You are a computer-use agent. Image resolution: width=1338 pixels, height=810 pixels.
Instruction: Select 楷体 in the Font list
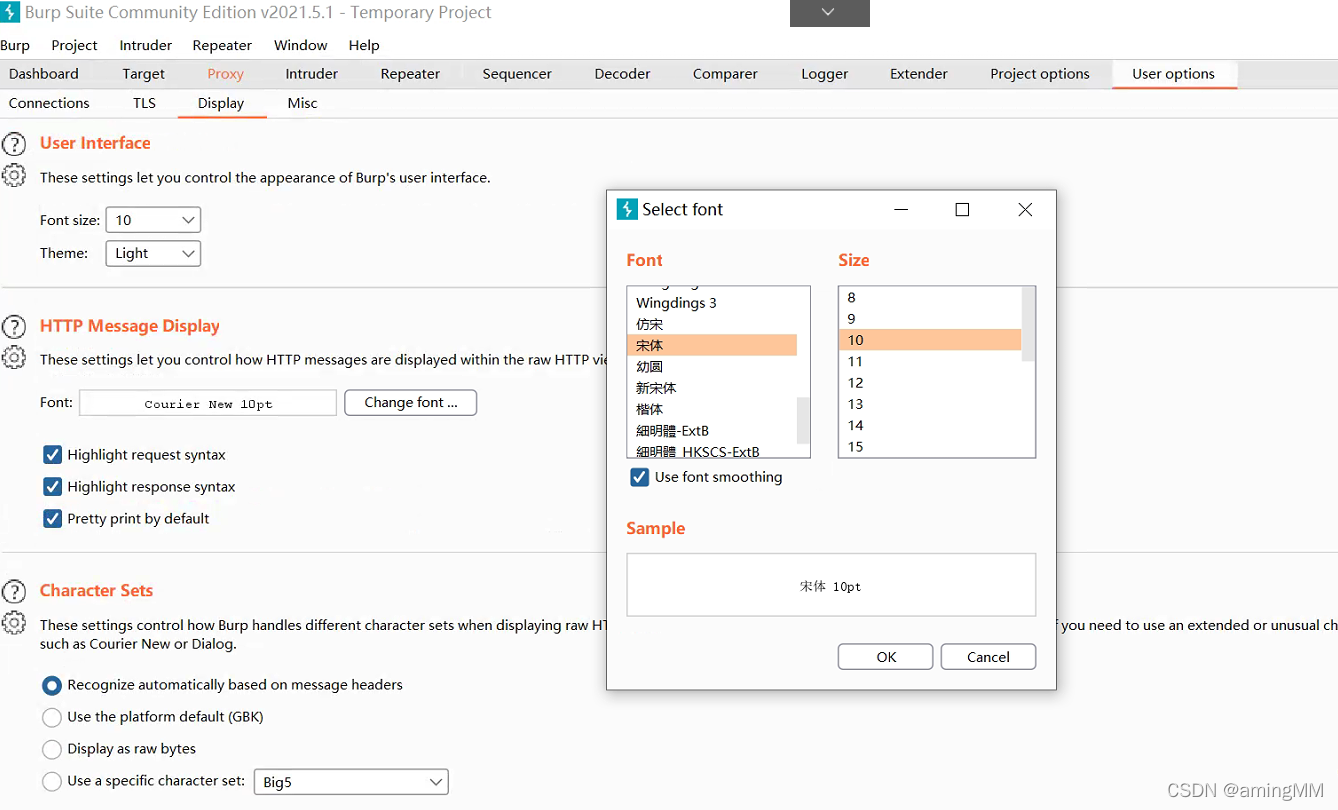(x=712, y=409)
